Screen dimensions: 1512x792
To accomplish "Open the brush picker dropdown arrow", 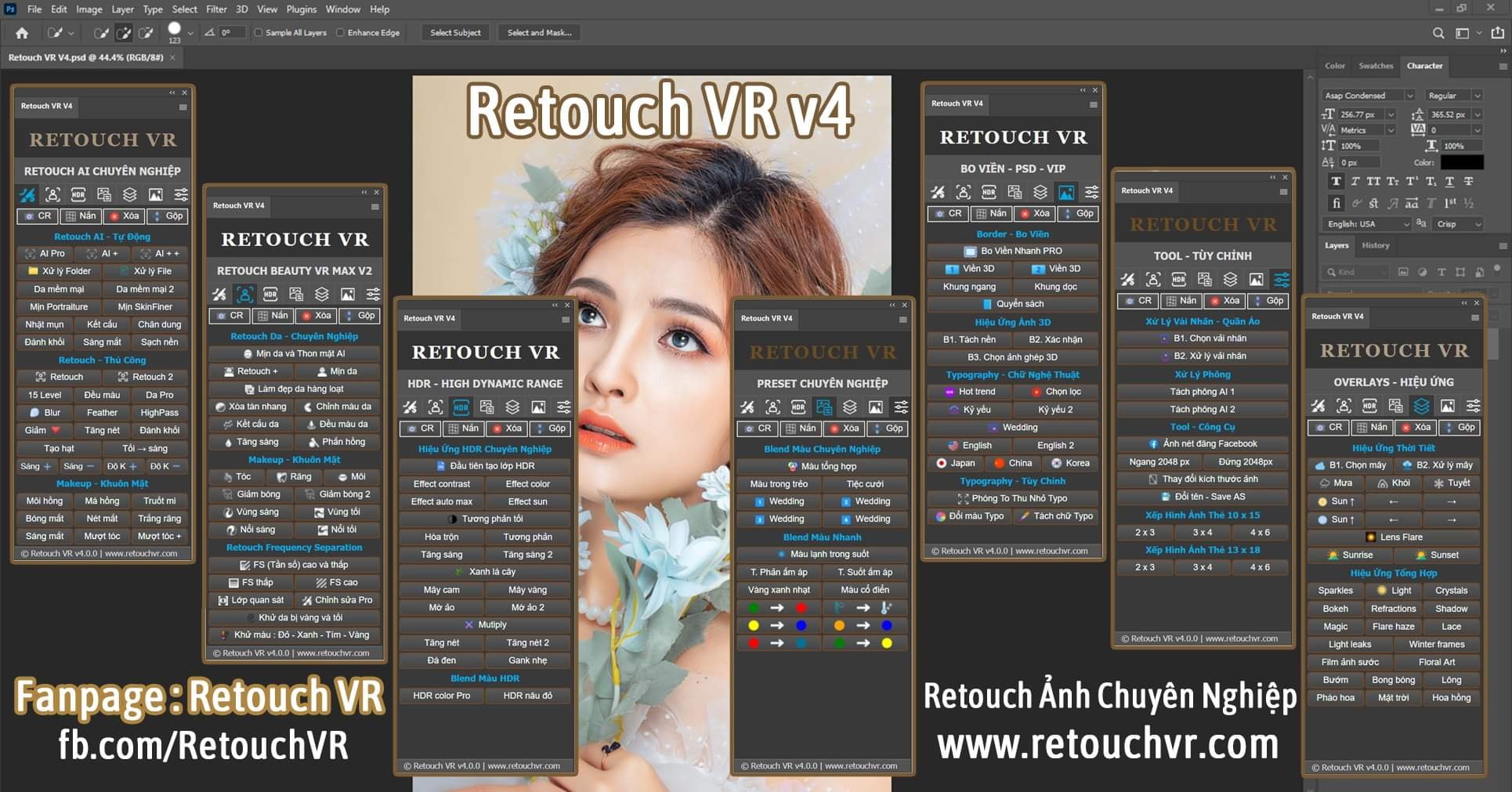I will (190, 33).
